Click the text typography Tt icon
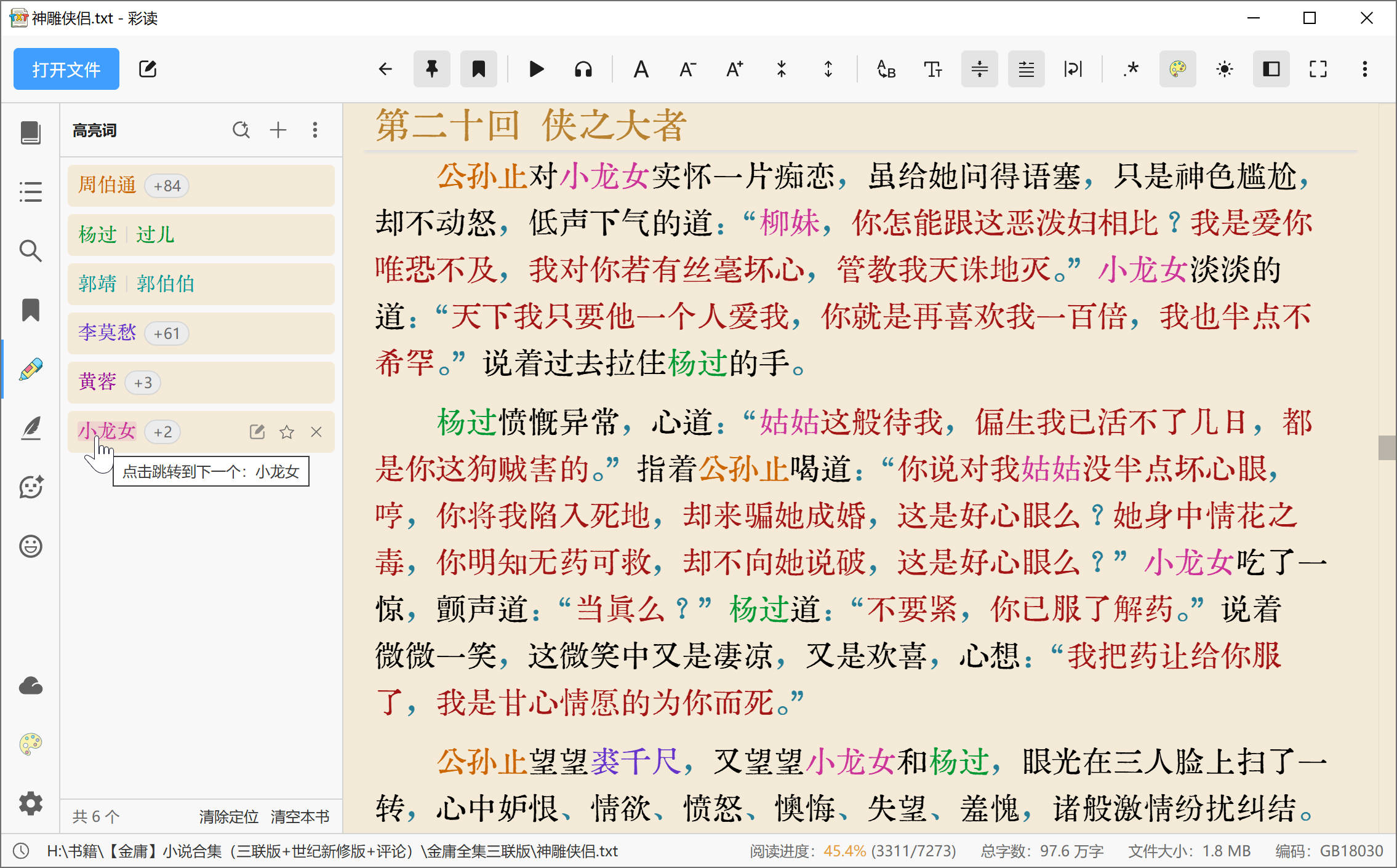This screenshot has height=868, width=1397. pyautogui.click(x=933, y=69)
